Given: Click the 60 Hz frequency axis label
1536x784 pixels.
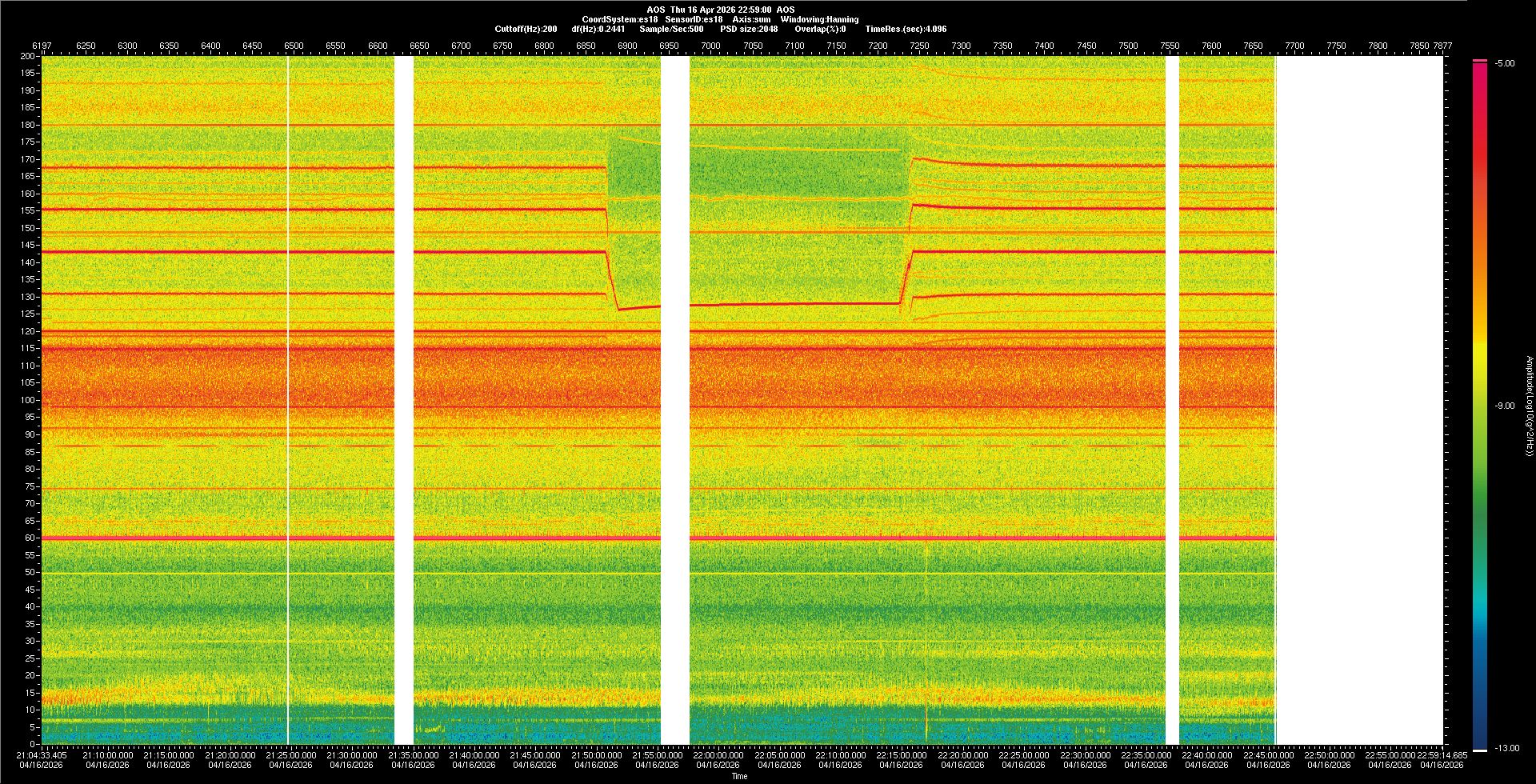Looking at the screenshot, I should pos(30,538).
